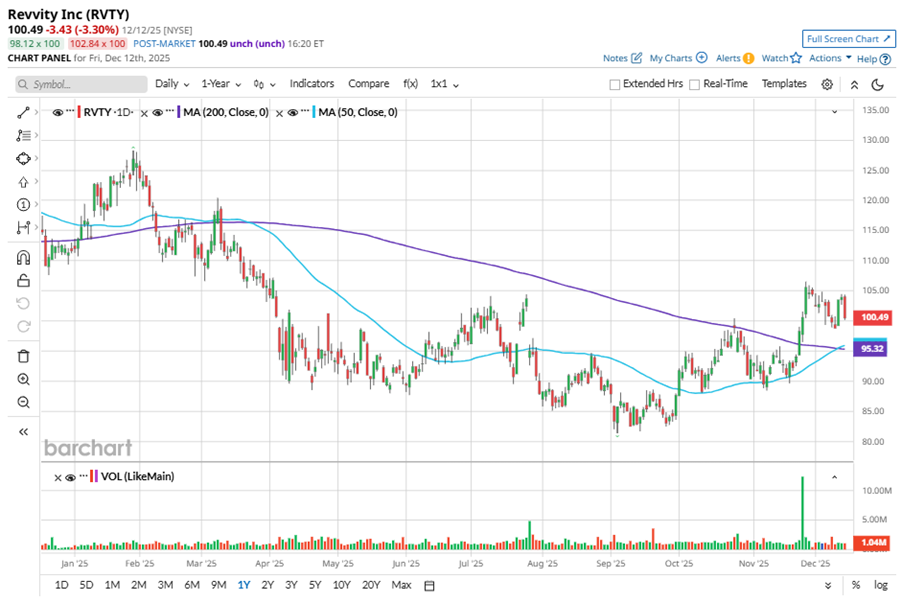Select the 5Y range tab
Viewport: 902px width, 602px height.
coord(315,585)
